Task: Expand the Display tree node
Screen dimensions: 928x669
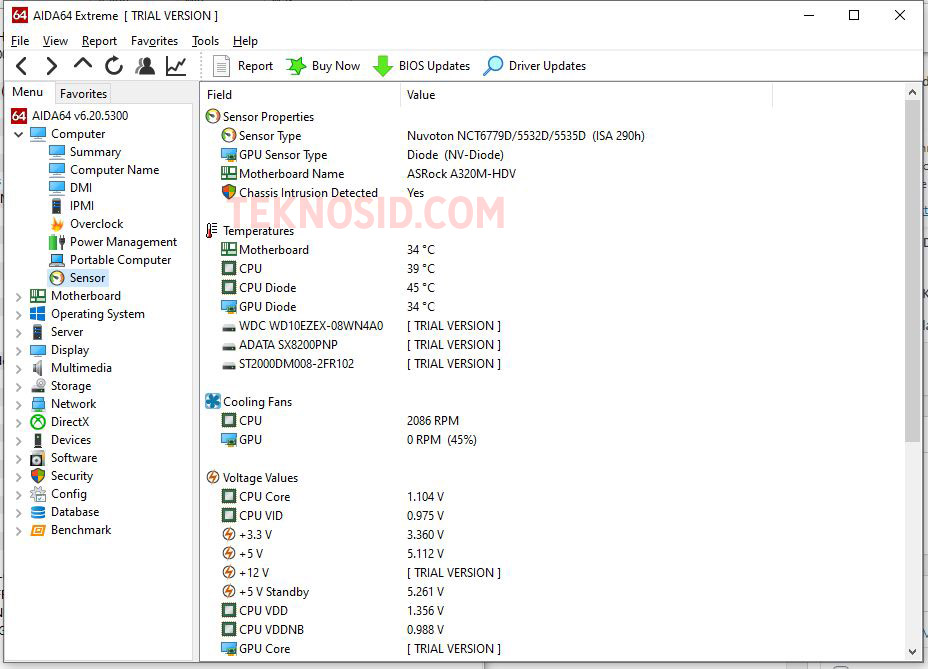Action: coord(18,350)
